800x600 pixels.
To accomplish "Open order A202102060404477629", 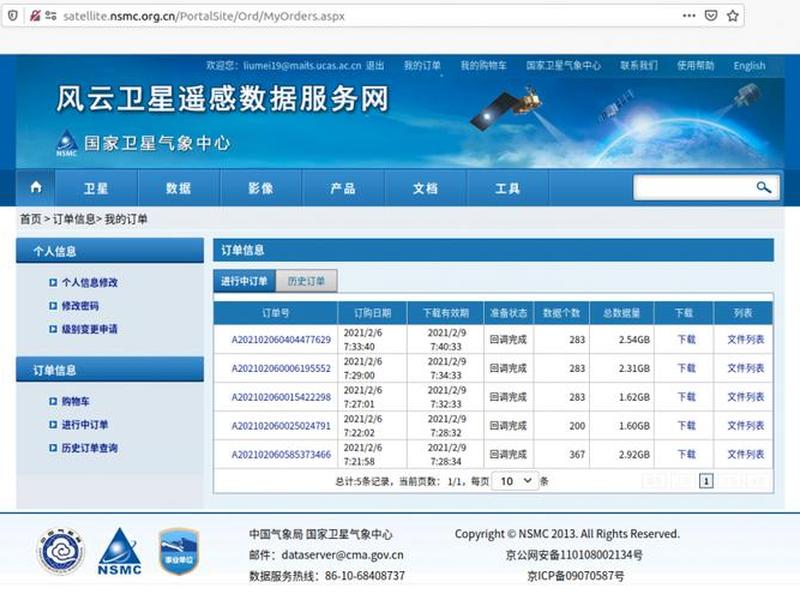I will pyautogui.click(x=281, y=340).
